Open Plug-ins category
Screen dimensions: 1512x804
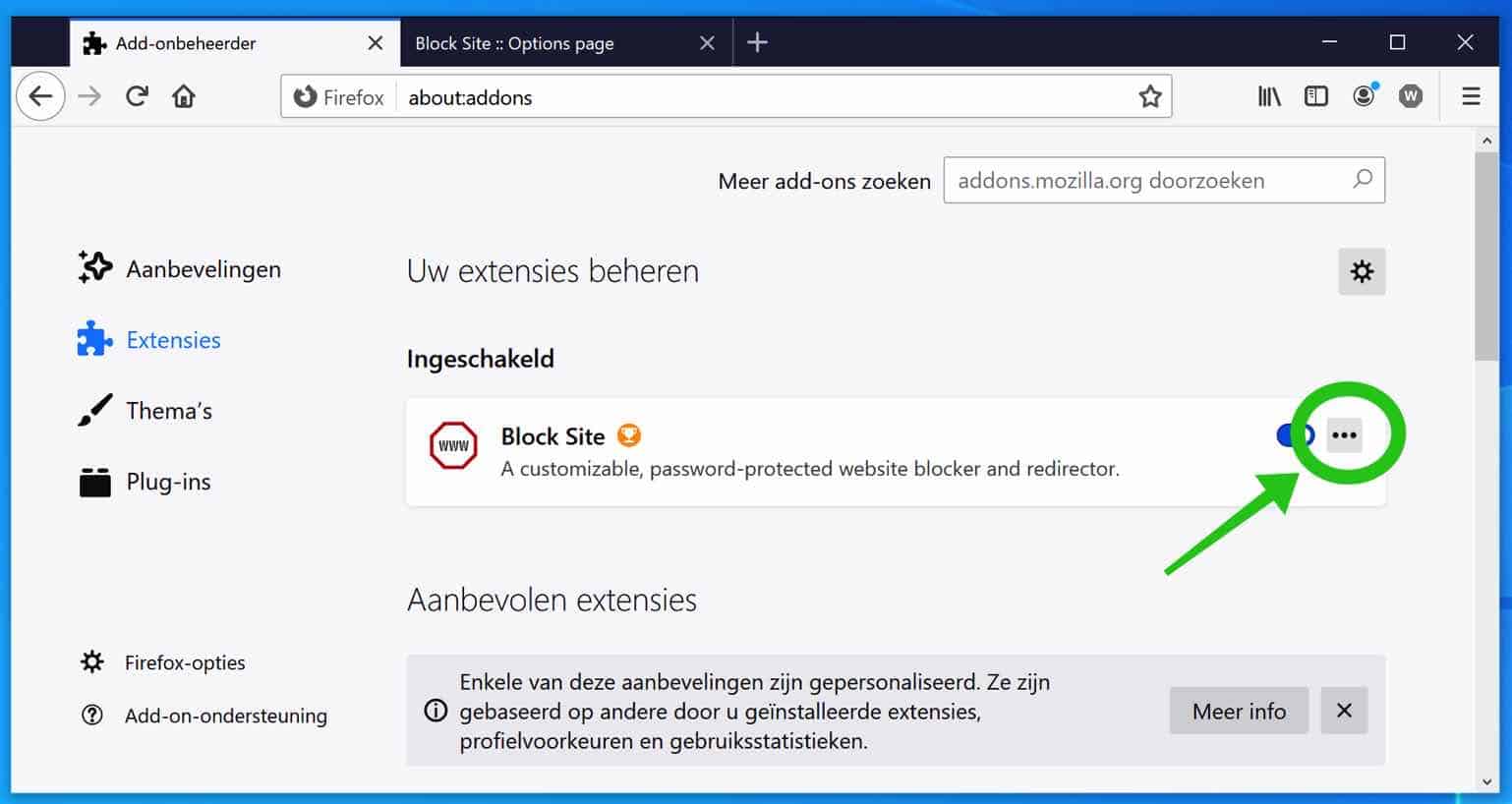coord(145,482)
